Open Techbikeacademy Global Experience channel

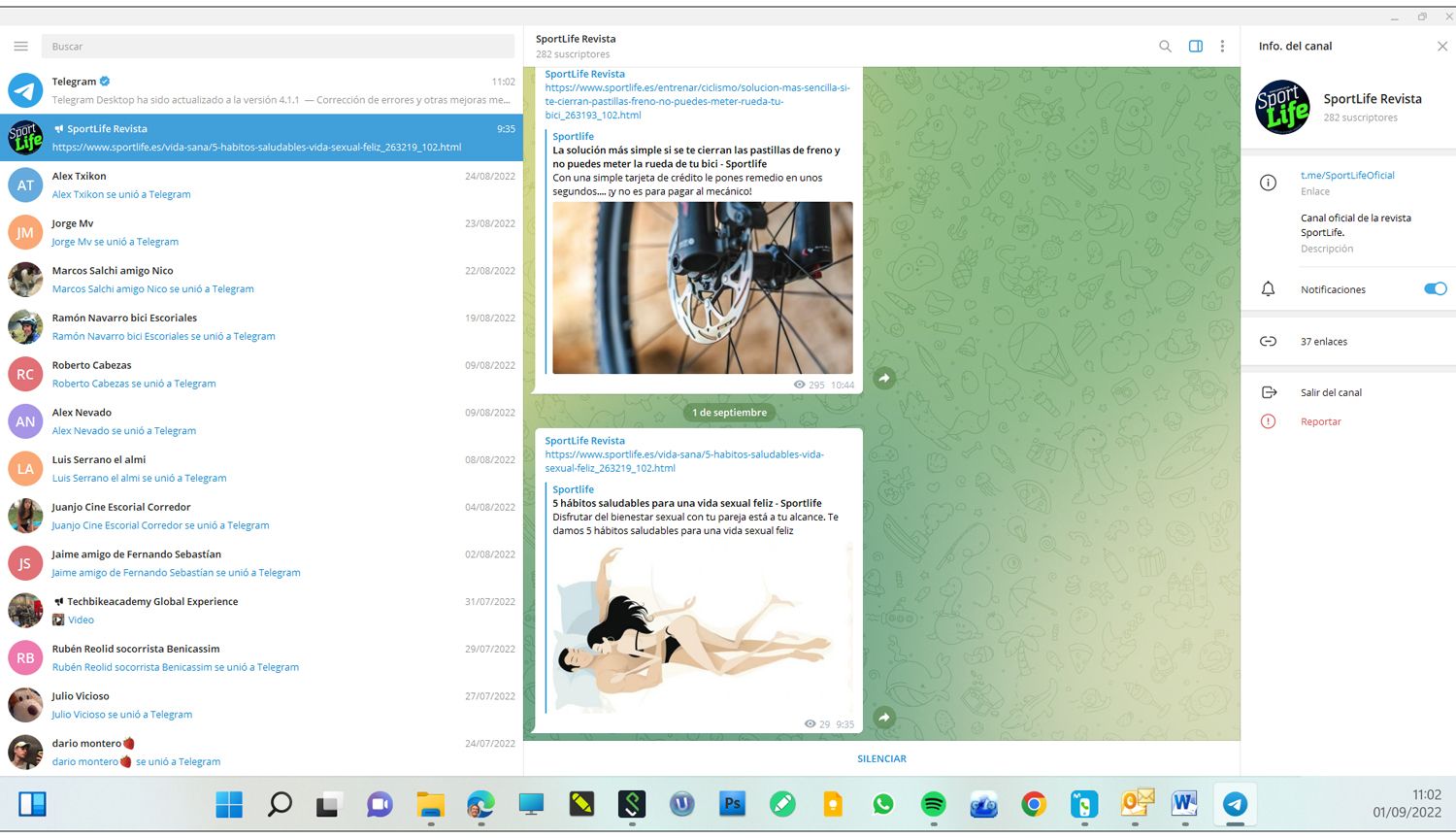pyautogui.click(x=261, y=611)
